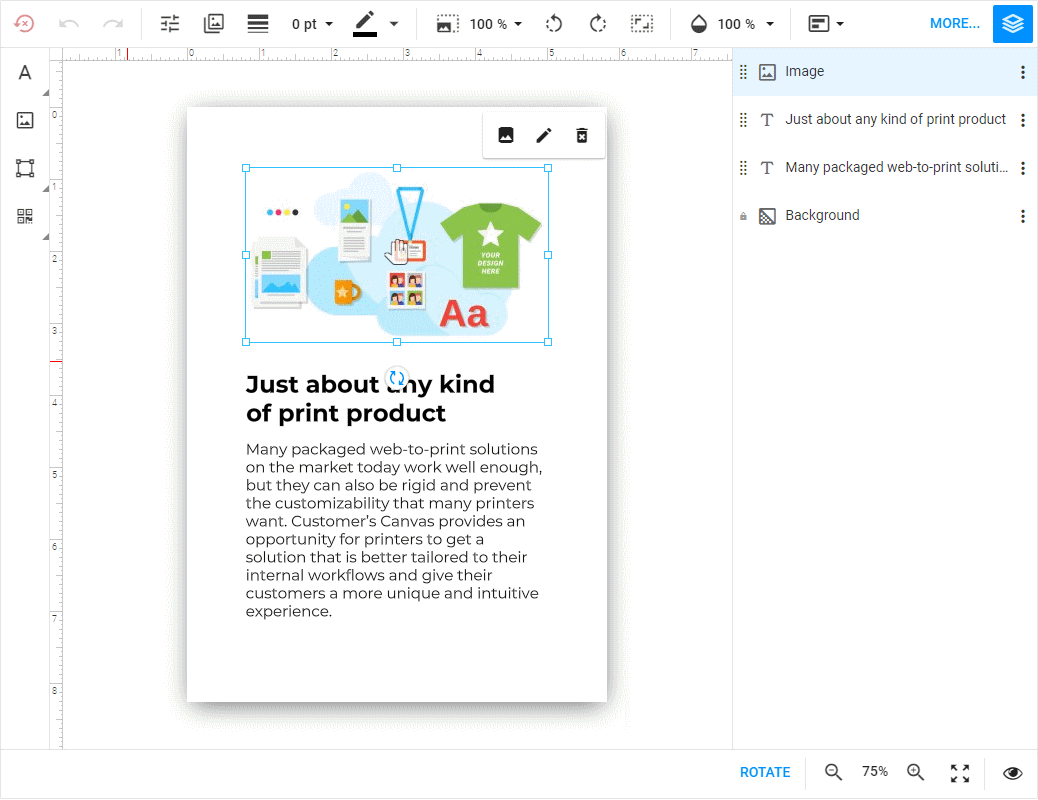Viewport: 1038px width, 800px height.
Task: Open the 100 % image scale dropdown
Action: point(496,25)
